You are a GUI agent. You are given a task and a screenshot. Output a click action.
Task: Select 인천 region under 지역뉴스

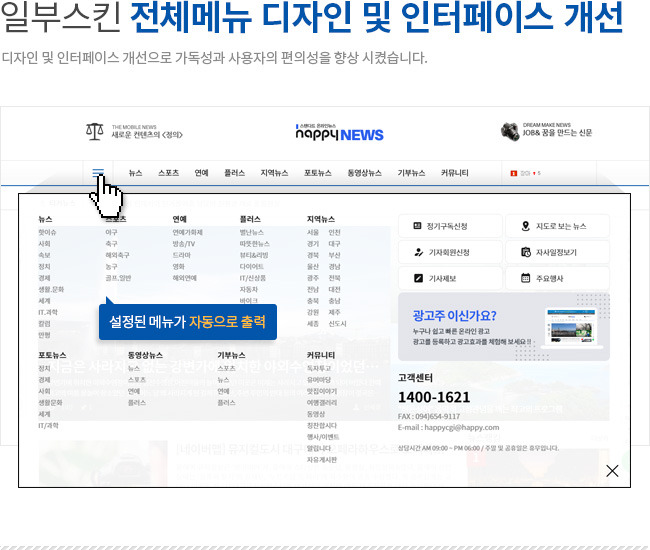tap(335, 232)
